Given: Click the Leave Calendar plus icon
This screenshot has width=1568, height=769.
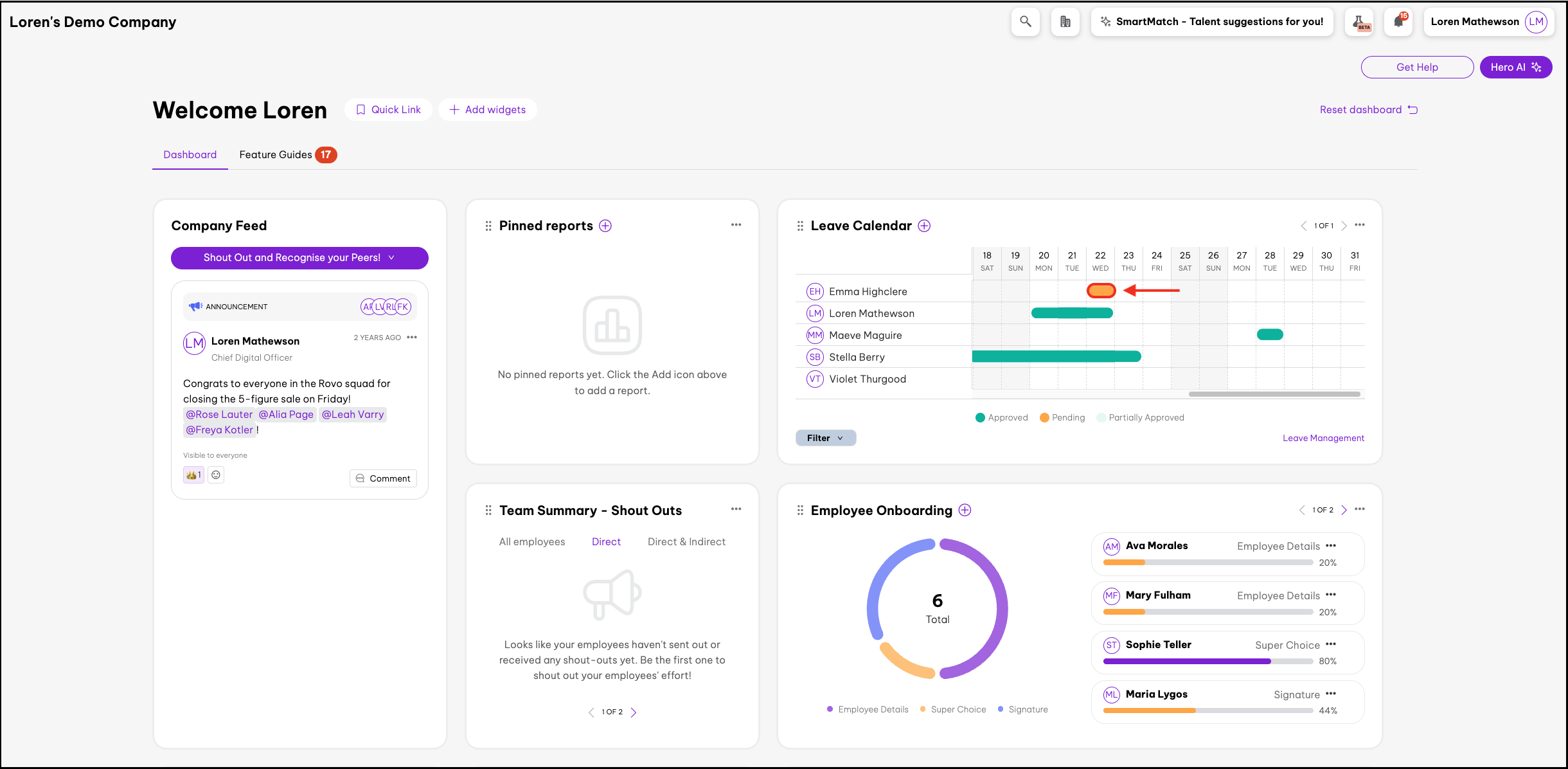Looking at the screenshot, I should click(924, 226).
